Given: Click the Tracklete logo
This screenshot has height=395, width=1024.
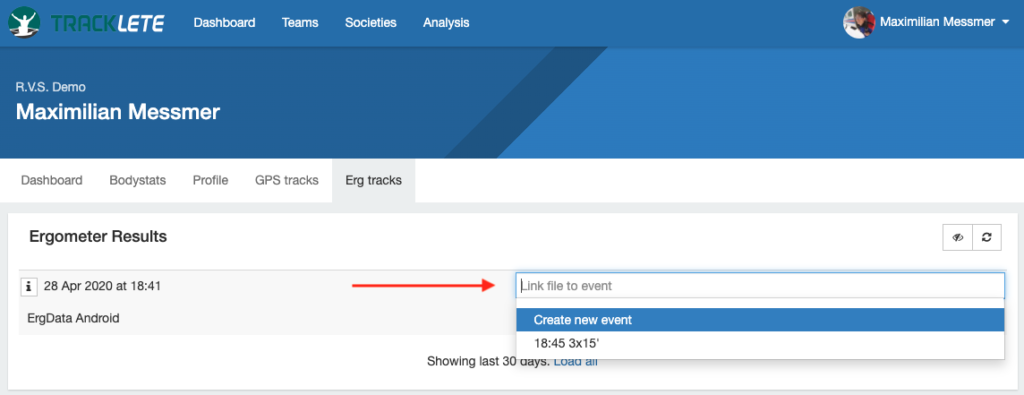Looking at the screenshot, I should click(x=86, y=23).
